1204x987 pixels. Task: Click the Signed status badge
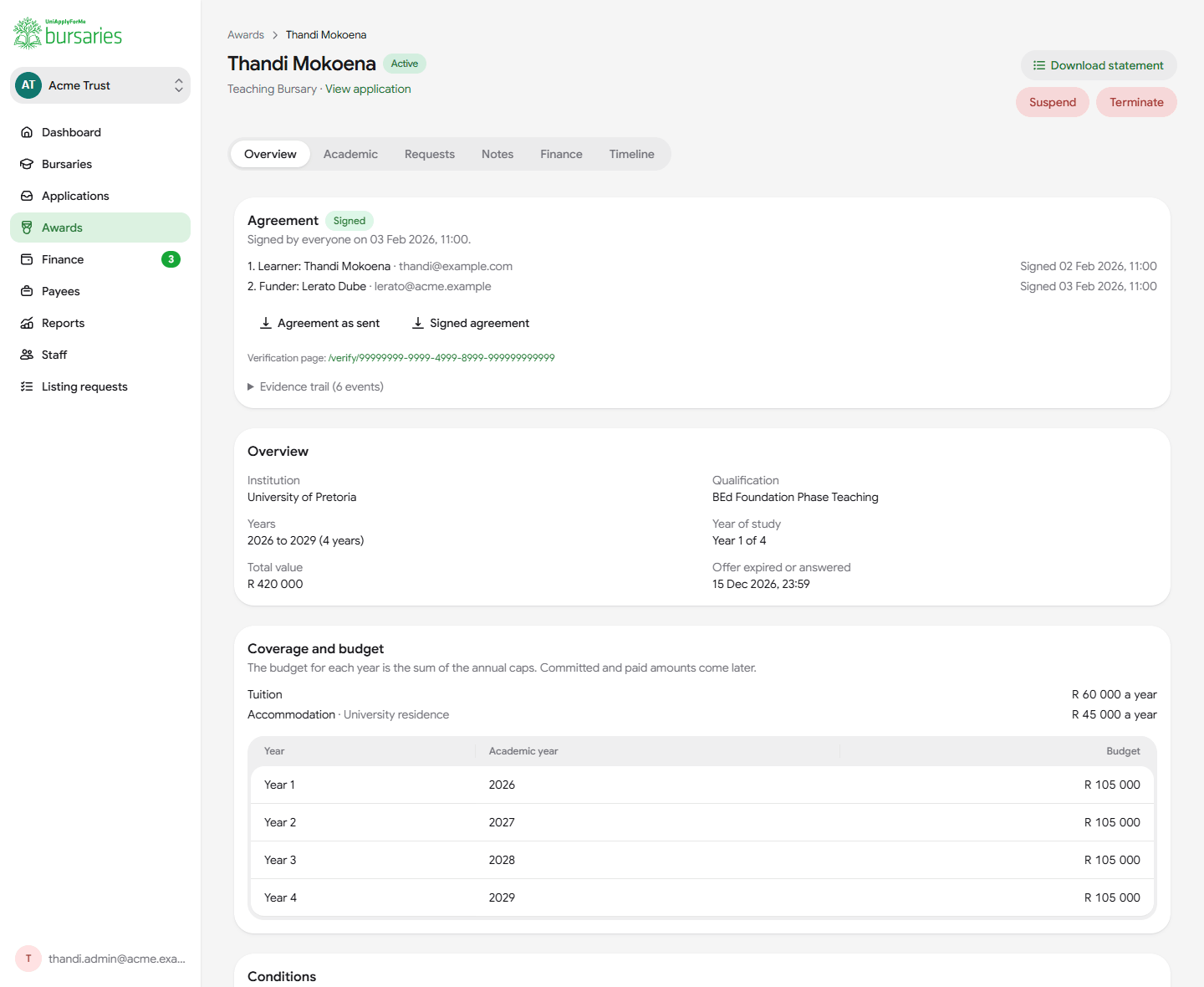(x=349, y=221)
